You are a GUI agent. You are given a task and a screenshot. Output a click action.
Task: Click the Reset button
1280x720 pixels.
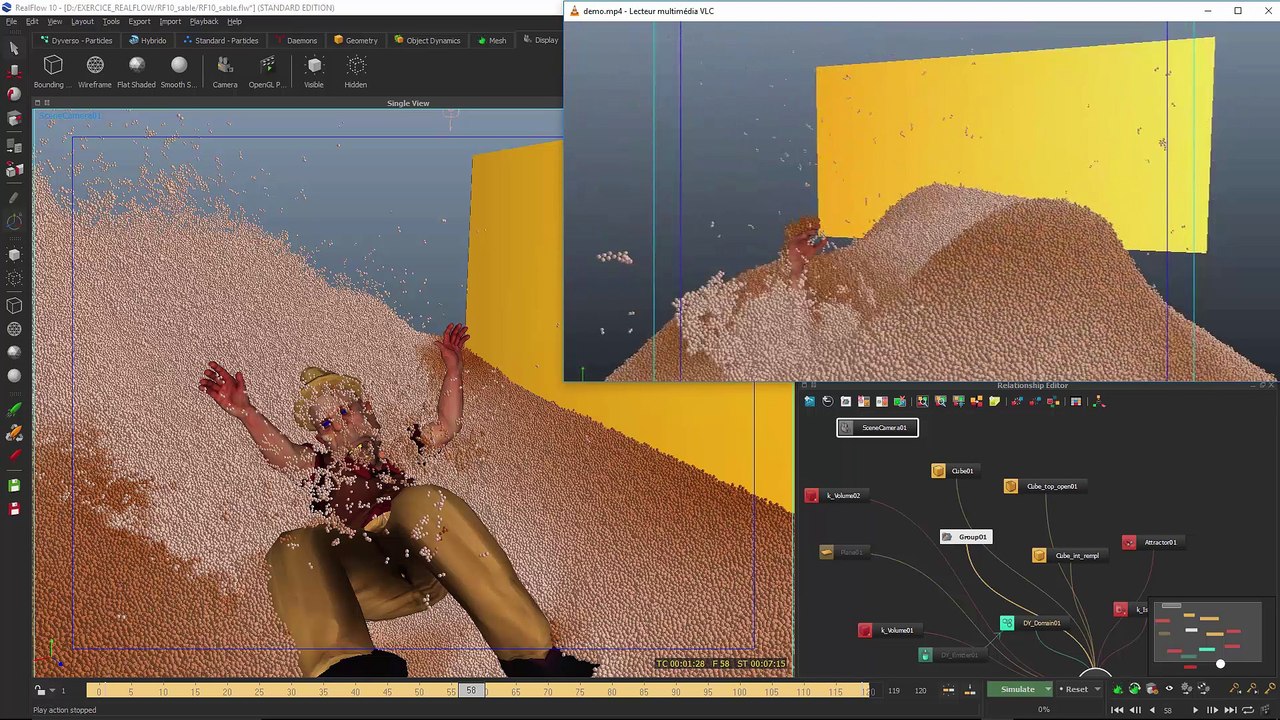[x=1075, y=689]
